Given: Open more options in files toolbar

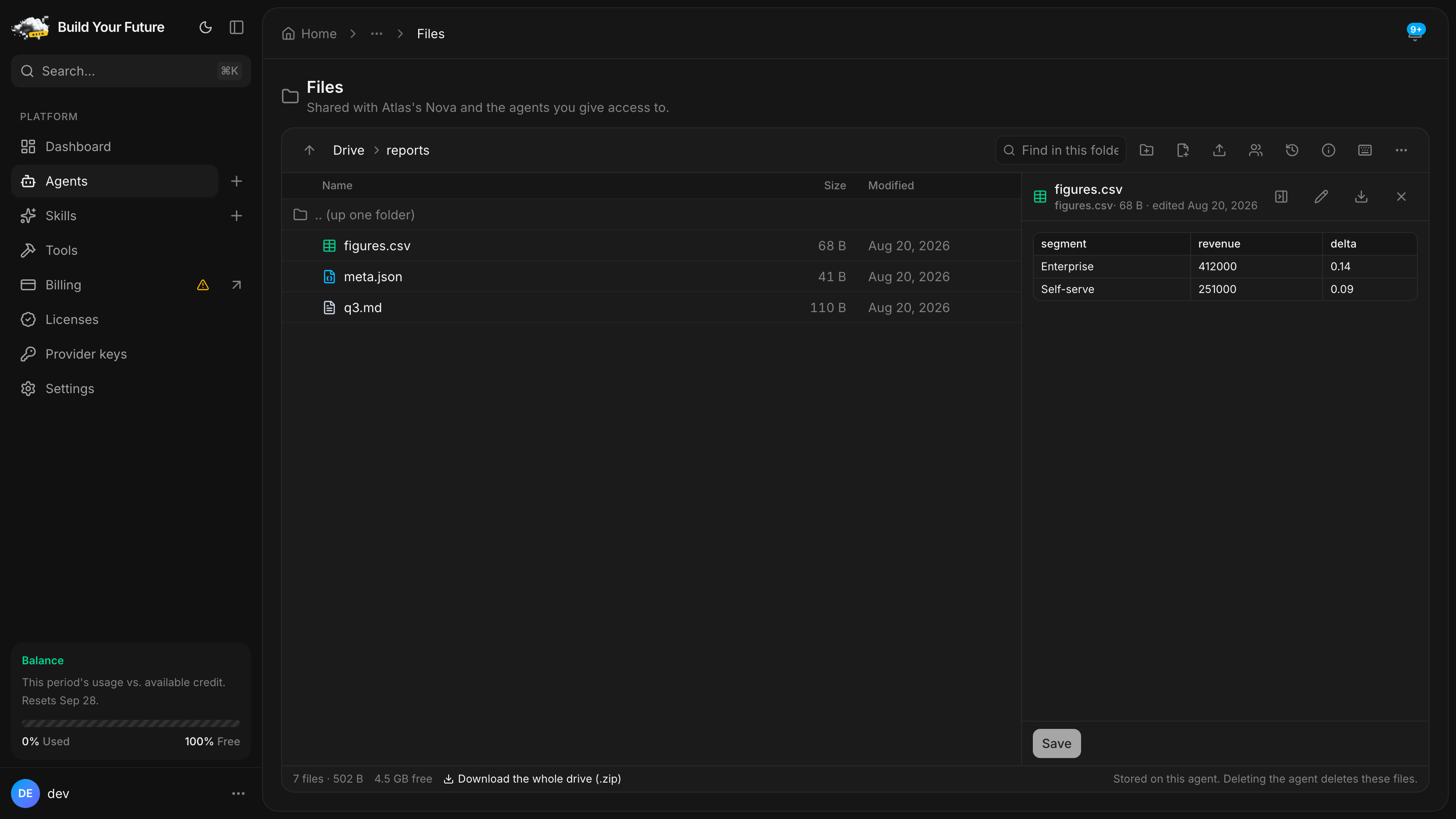Looking at the screenshot, I should [1401, 150].
